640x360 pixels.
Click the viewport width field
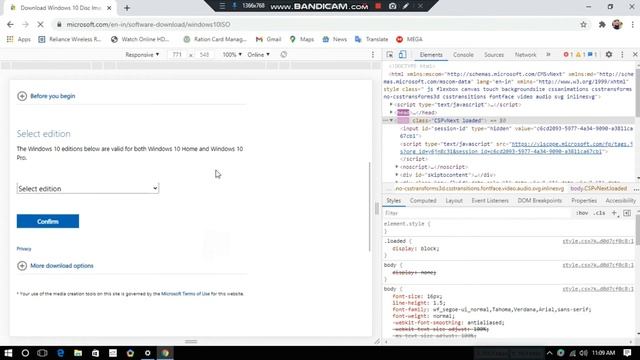tap(177, 55)
